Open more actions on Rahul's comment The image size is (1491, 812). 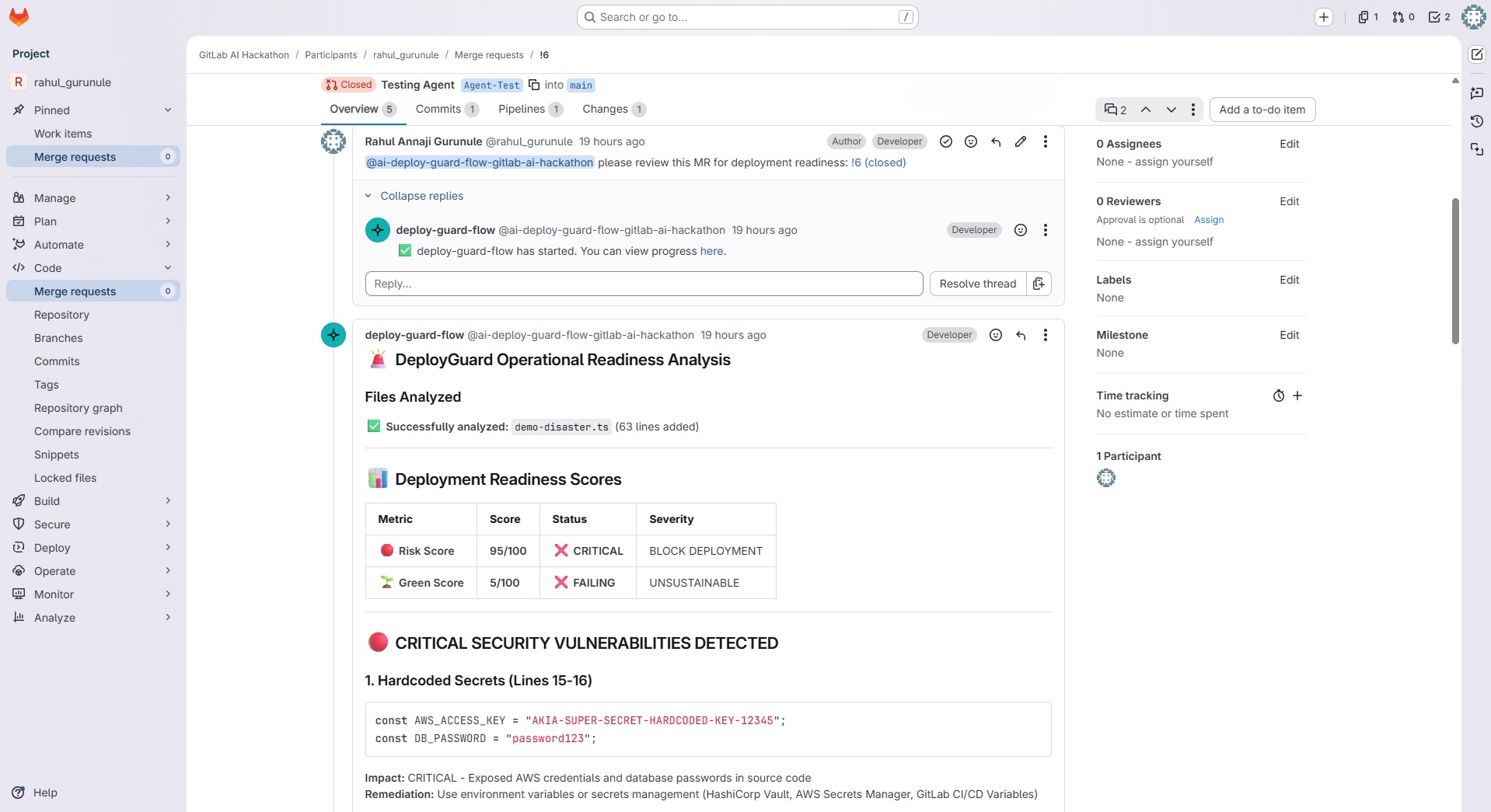click(x=1046, y=141)
